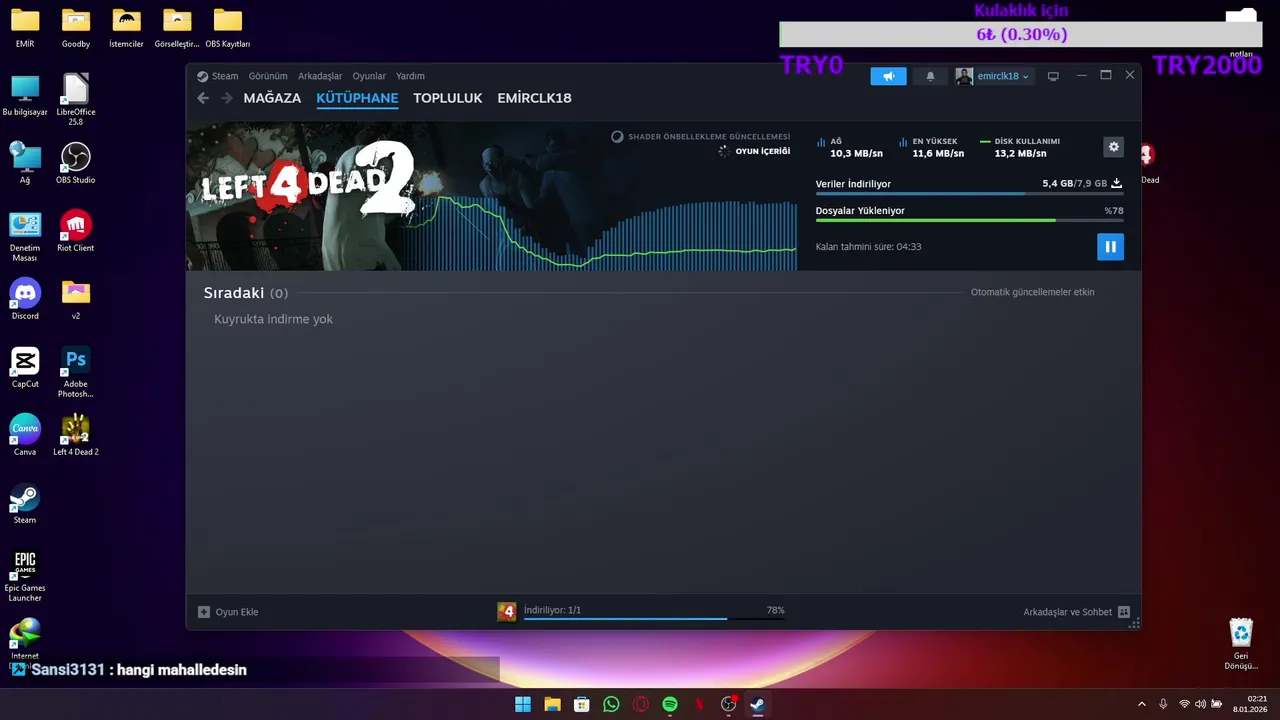Screen dimensions: 1280x720
Task: Open Arkadaşlar ve Sohbet
Action: click(1076, 612)
